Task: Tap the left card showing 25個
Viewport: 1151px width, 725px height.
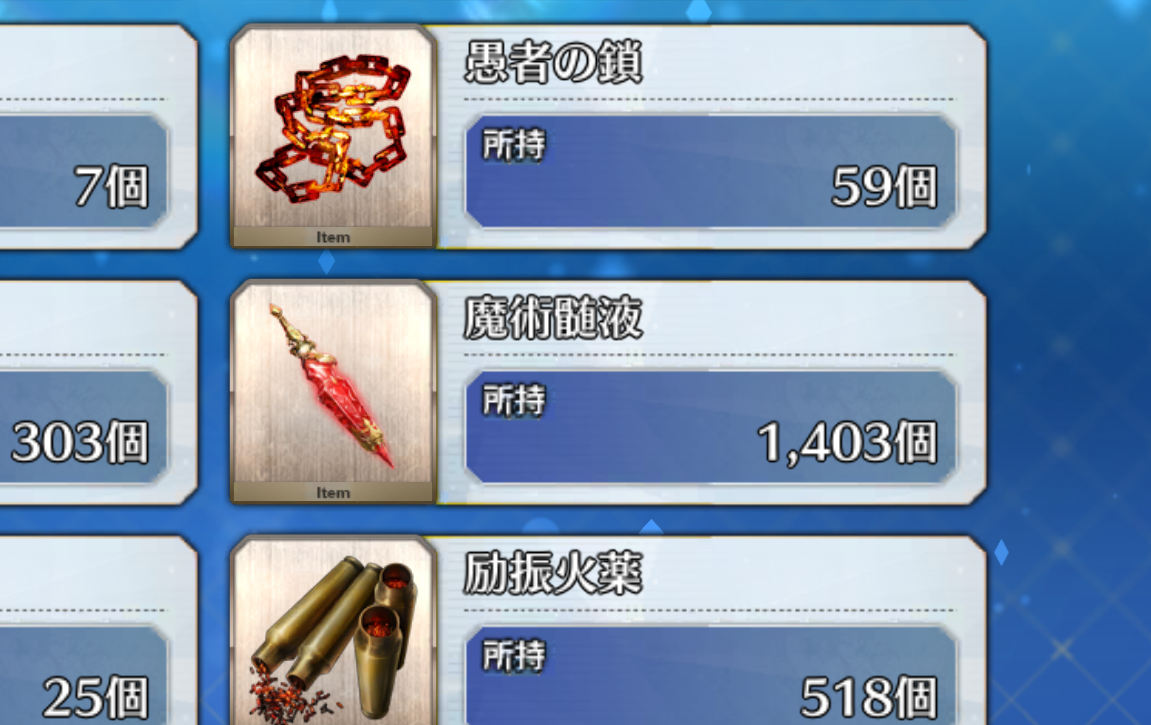Action: click(98, 630)
